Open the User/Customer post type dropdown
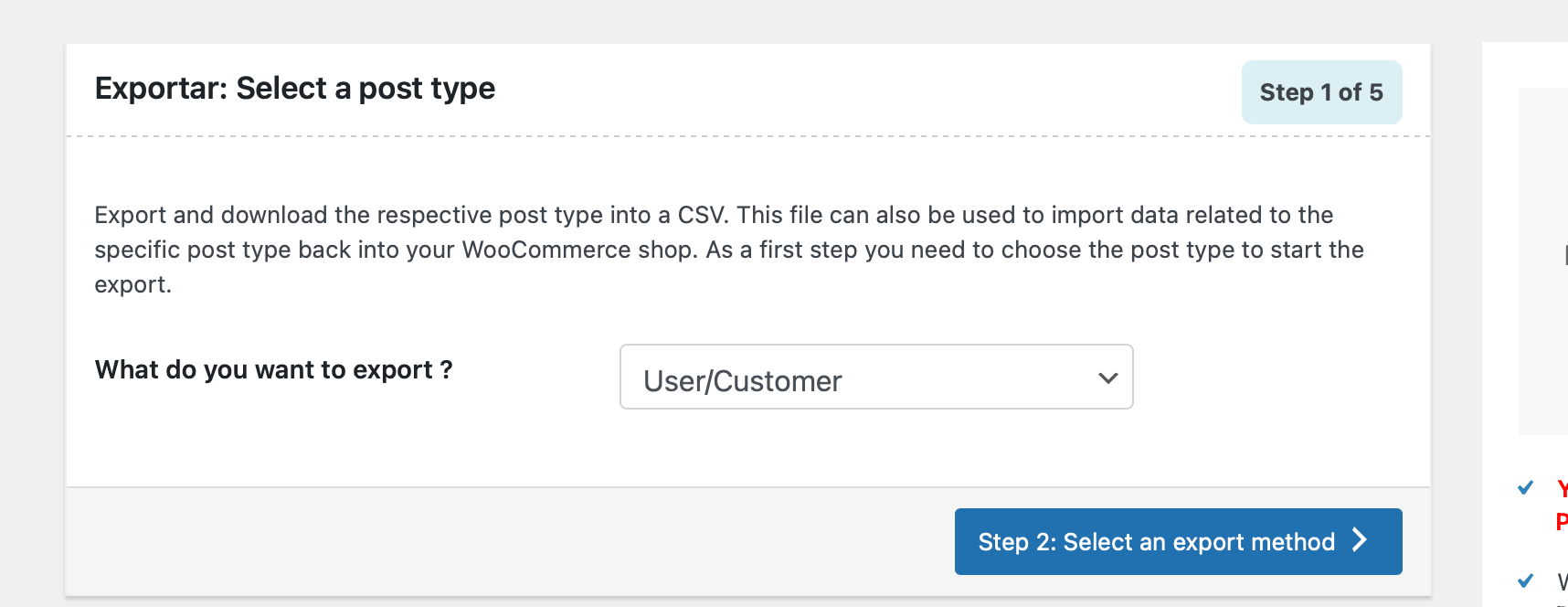The image size is (1568, 607). (876, 377)
